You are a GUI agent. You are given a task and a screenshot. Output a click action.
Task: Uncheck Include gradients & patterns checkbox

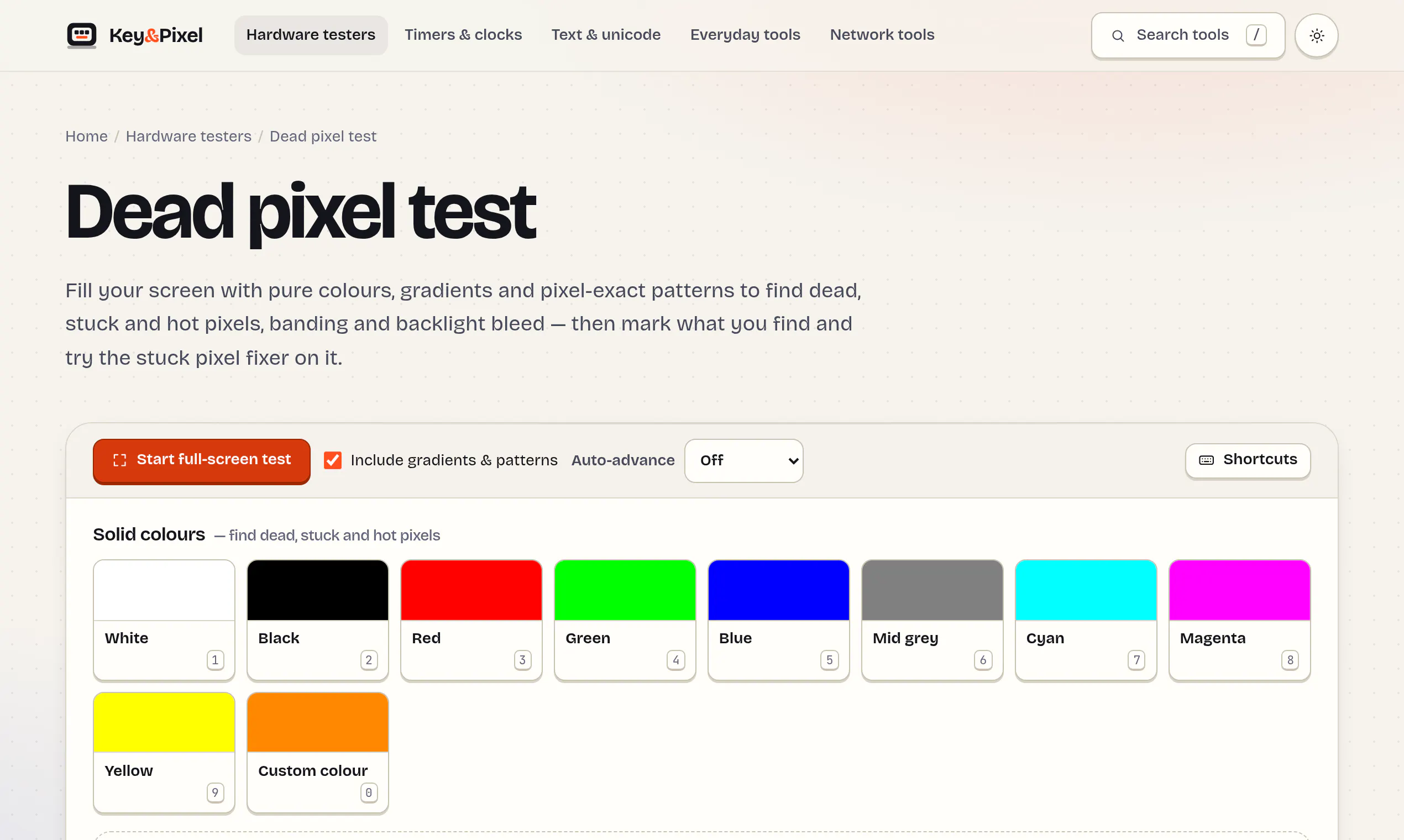pyautogui.click(x=332, y=460)
